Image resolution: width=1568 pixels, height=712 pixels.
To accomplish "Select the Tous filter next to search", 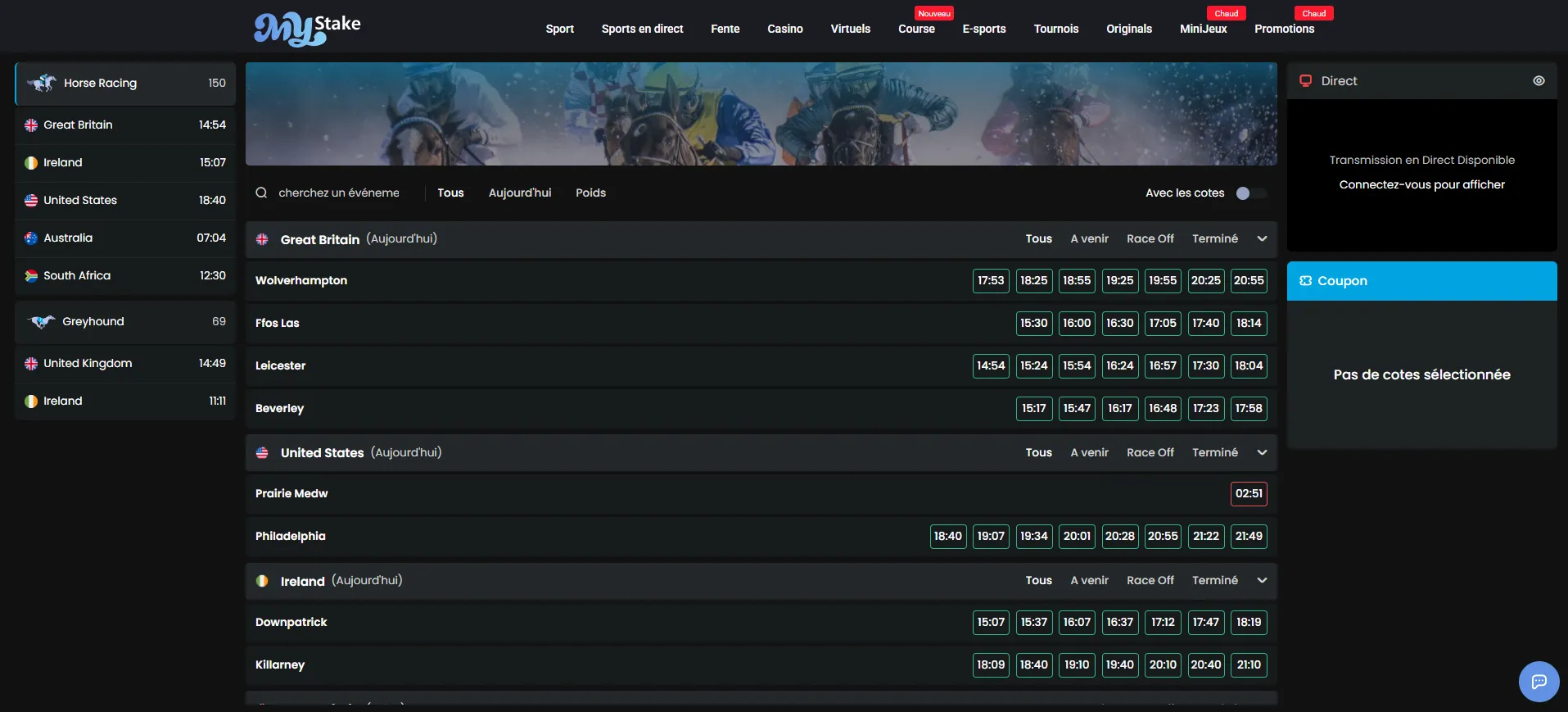I will click(x=450, y=193).
